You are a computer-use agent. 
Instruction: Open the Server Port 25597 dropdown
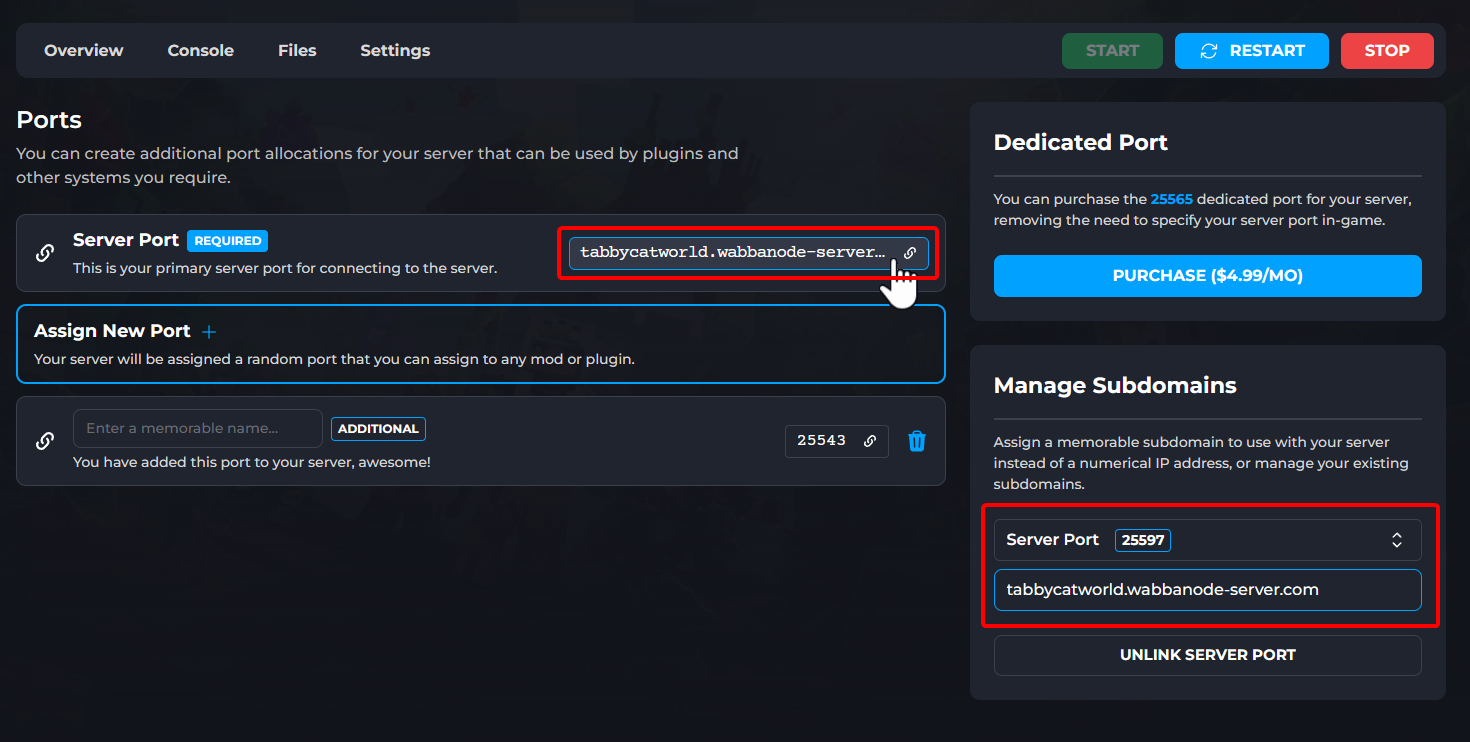pos(1208,540)
